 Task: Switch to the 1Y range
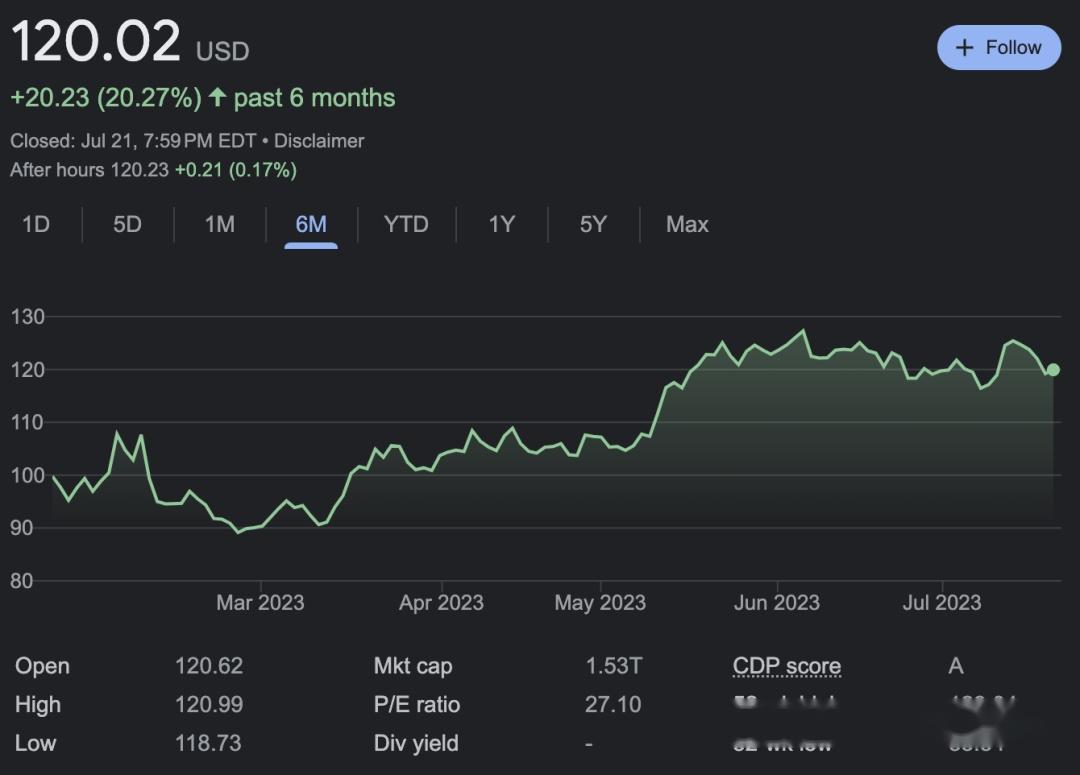click(501, 224)
